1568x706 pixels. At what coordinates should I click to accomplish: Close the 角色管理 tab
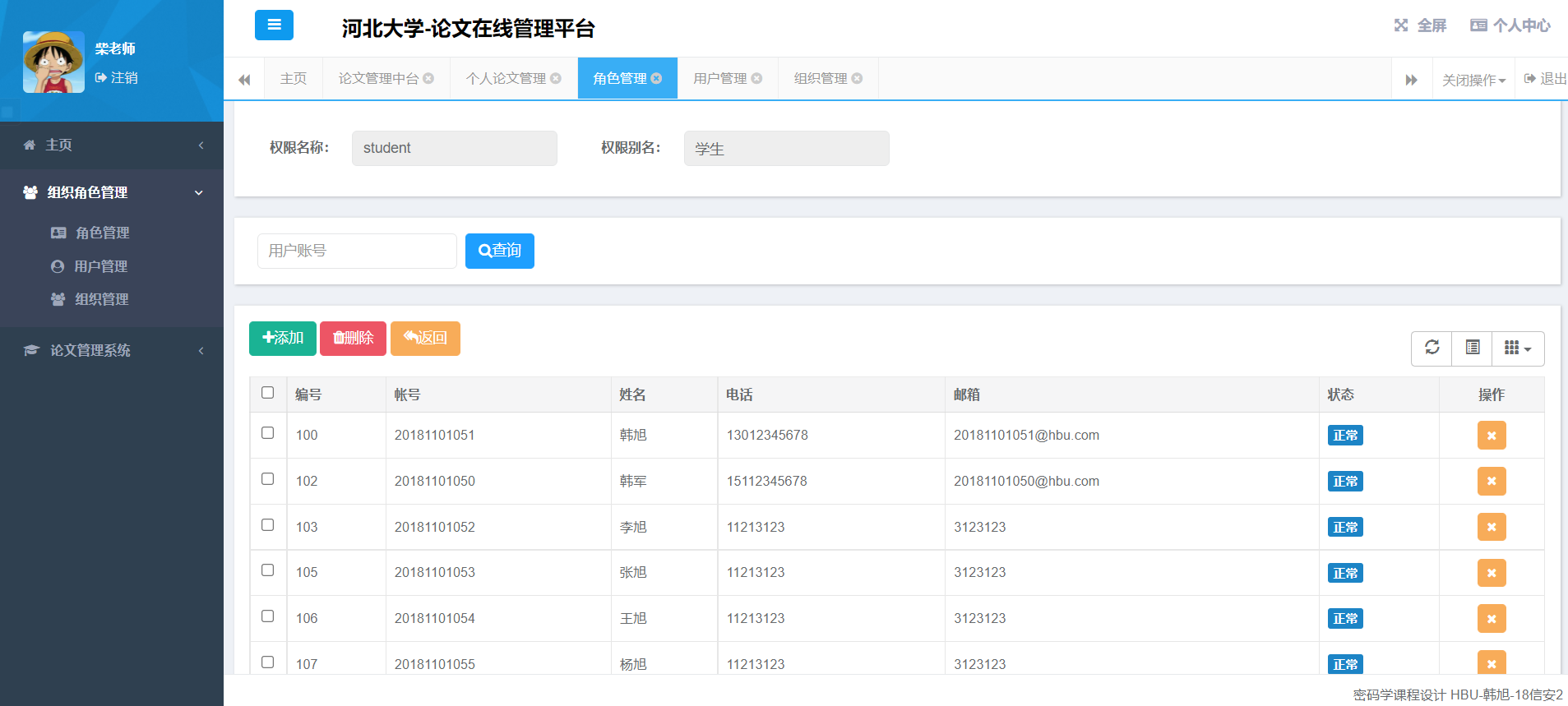(656, 78)
